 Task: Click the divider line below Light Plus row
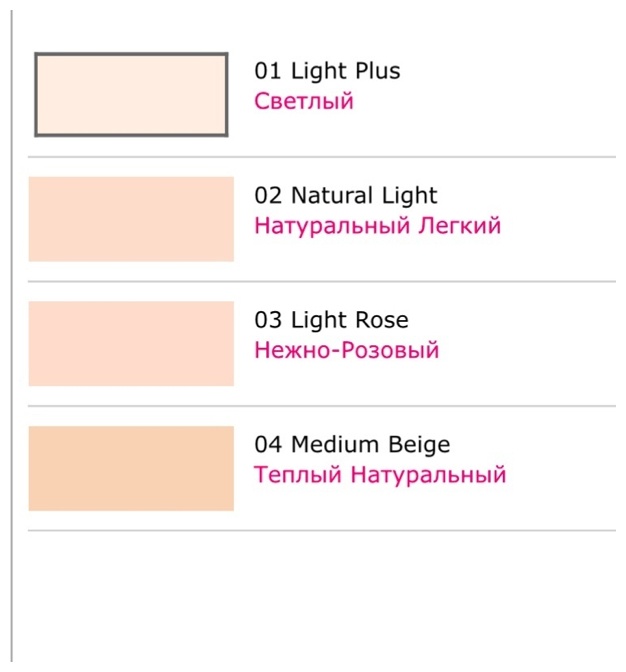point(322,157)
